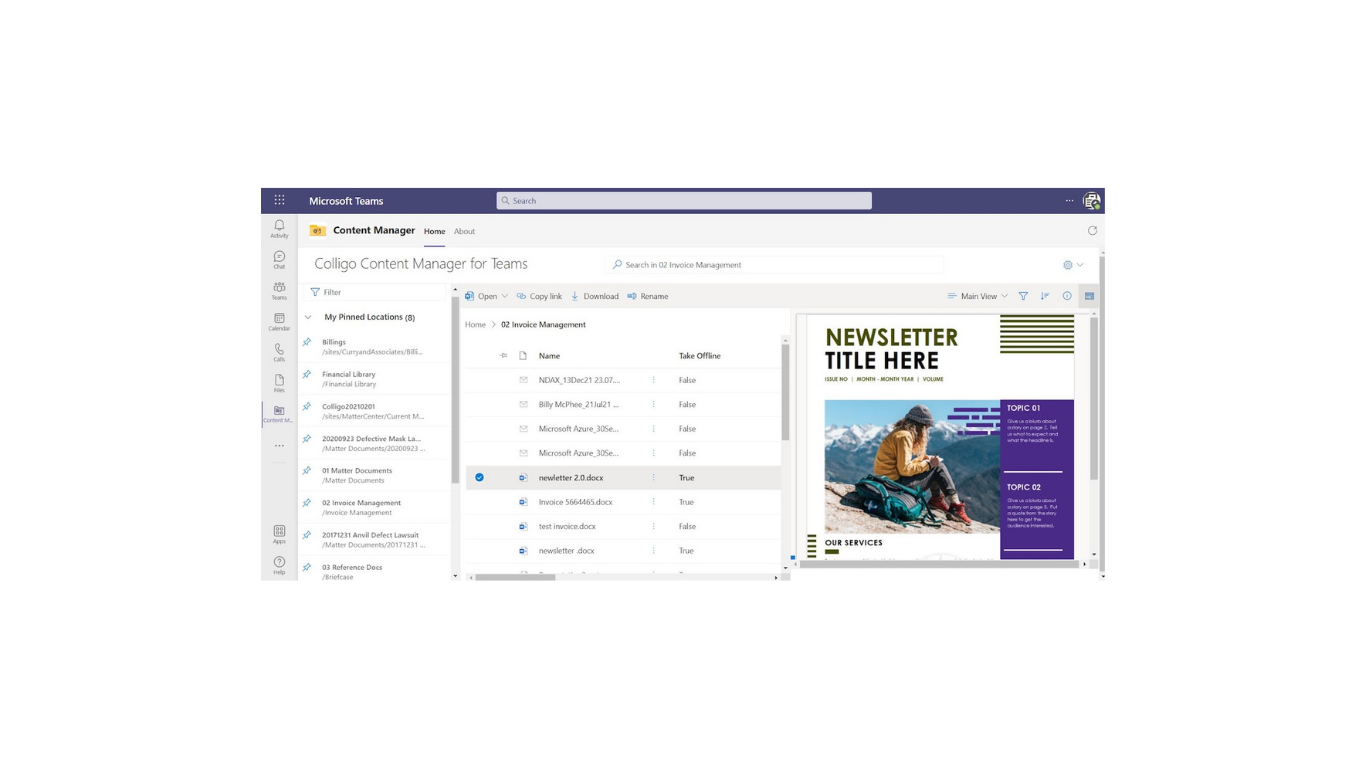Image resolution: width=1366 pixels, height=768 pixels.
Task: Click the filter funnel icon in the toolbar
Action: point(1023,296)
